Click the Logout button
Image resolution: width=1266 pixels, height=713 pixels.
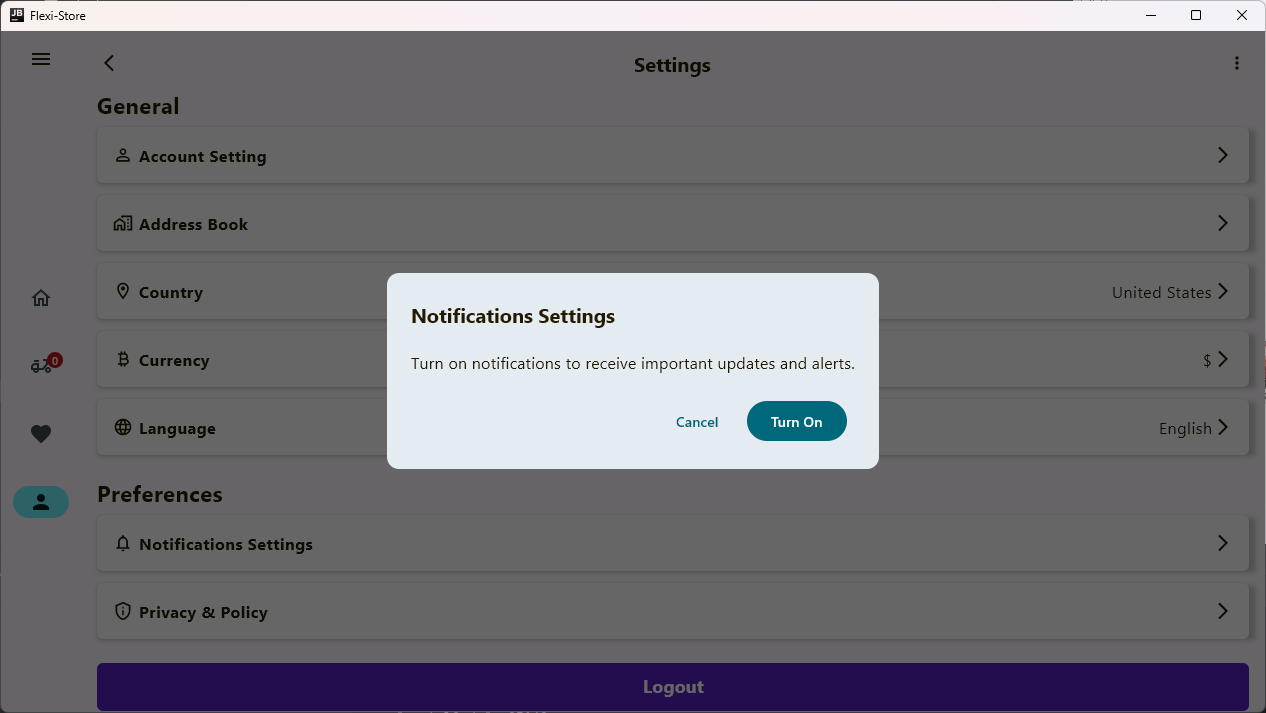[672, 687]
